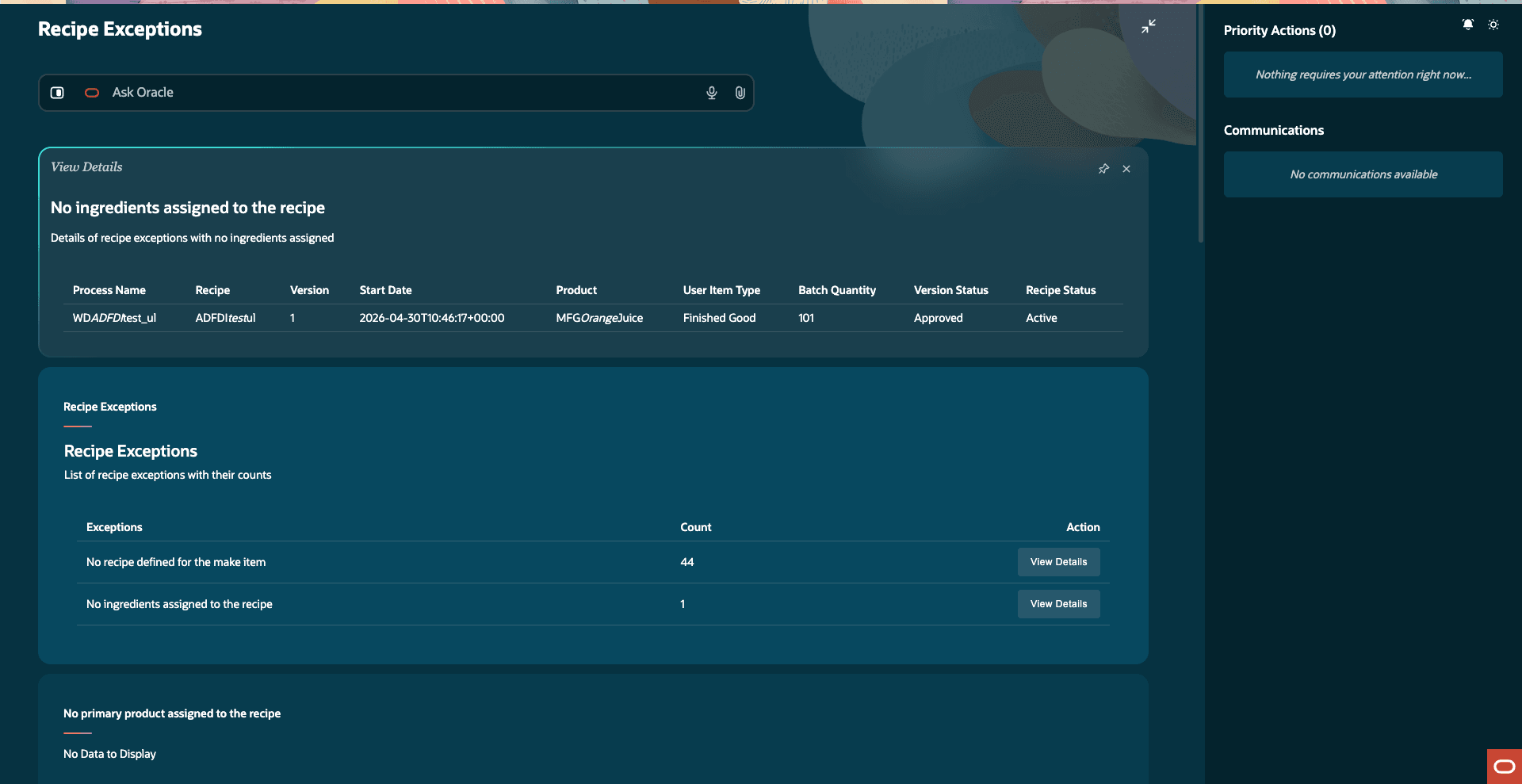Switch theme with the sun icon
This screenshot has width=1522, height=784.
point(1493,25)
